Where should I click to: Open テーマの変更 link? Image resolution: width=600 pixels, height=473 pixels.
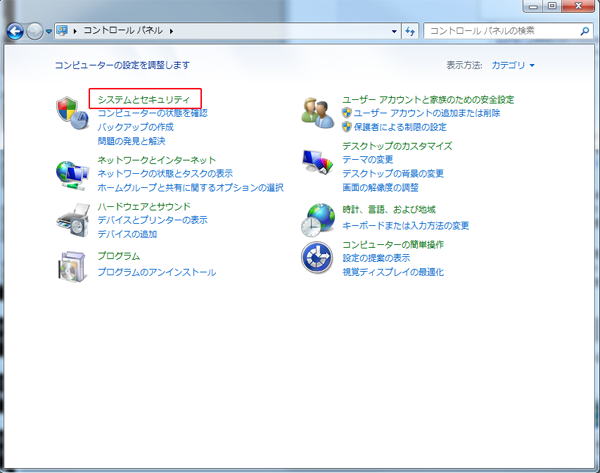tap(367, 160)
